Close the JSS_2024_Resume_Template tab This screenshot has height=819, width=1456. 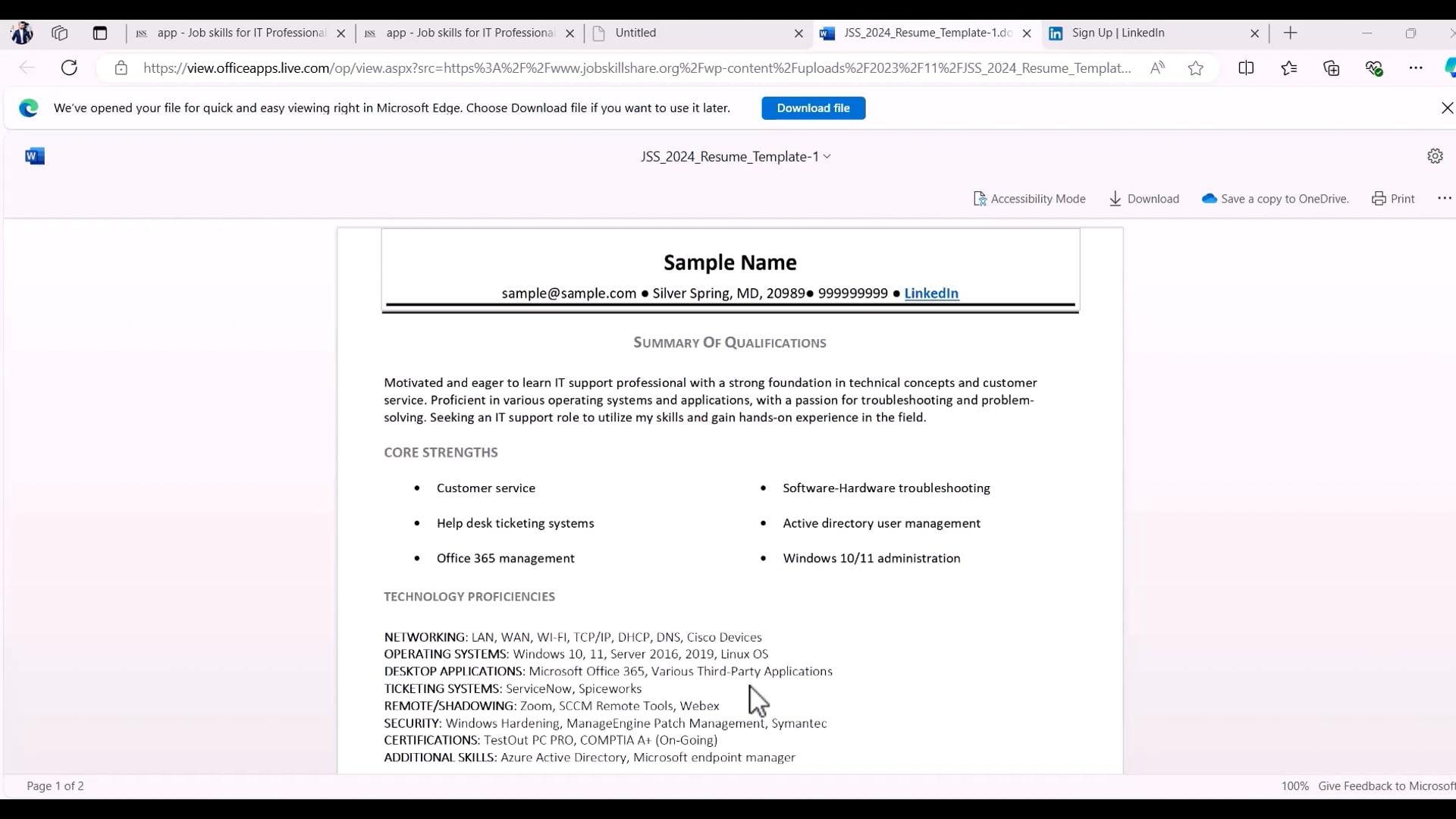point(1027,33)
